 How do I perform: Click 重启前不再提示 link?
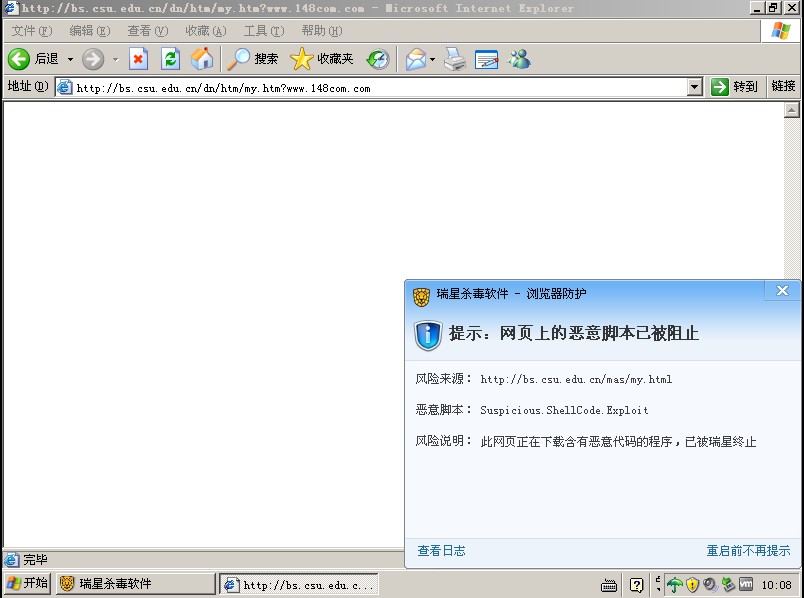[x=748, y=551]
